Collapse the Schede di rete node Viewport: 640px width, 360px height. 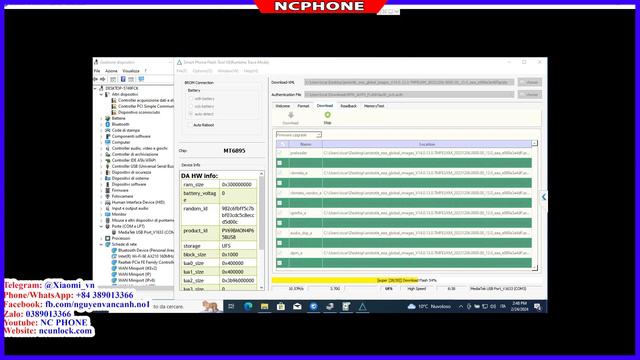(x=101, y=244)
